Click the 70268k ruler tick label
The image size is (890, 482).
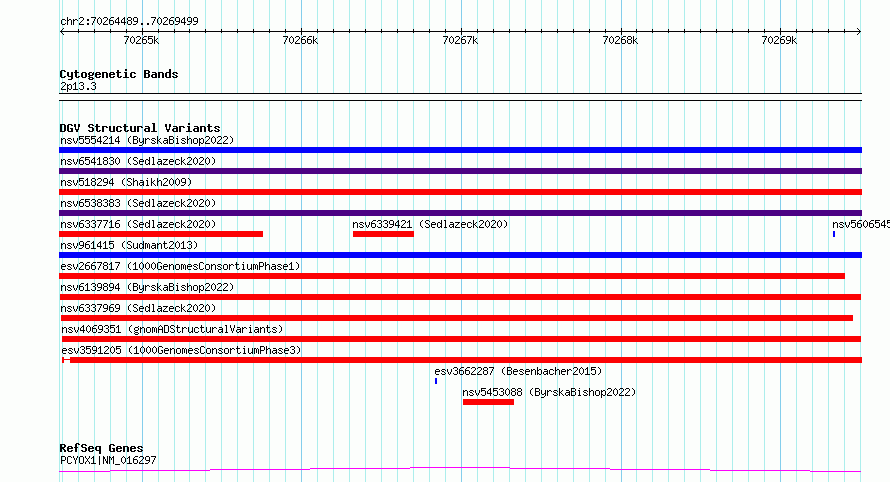[620, 40]
